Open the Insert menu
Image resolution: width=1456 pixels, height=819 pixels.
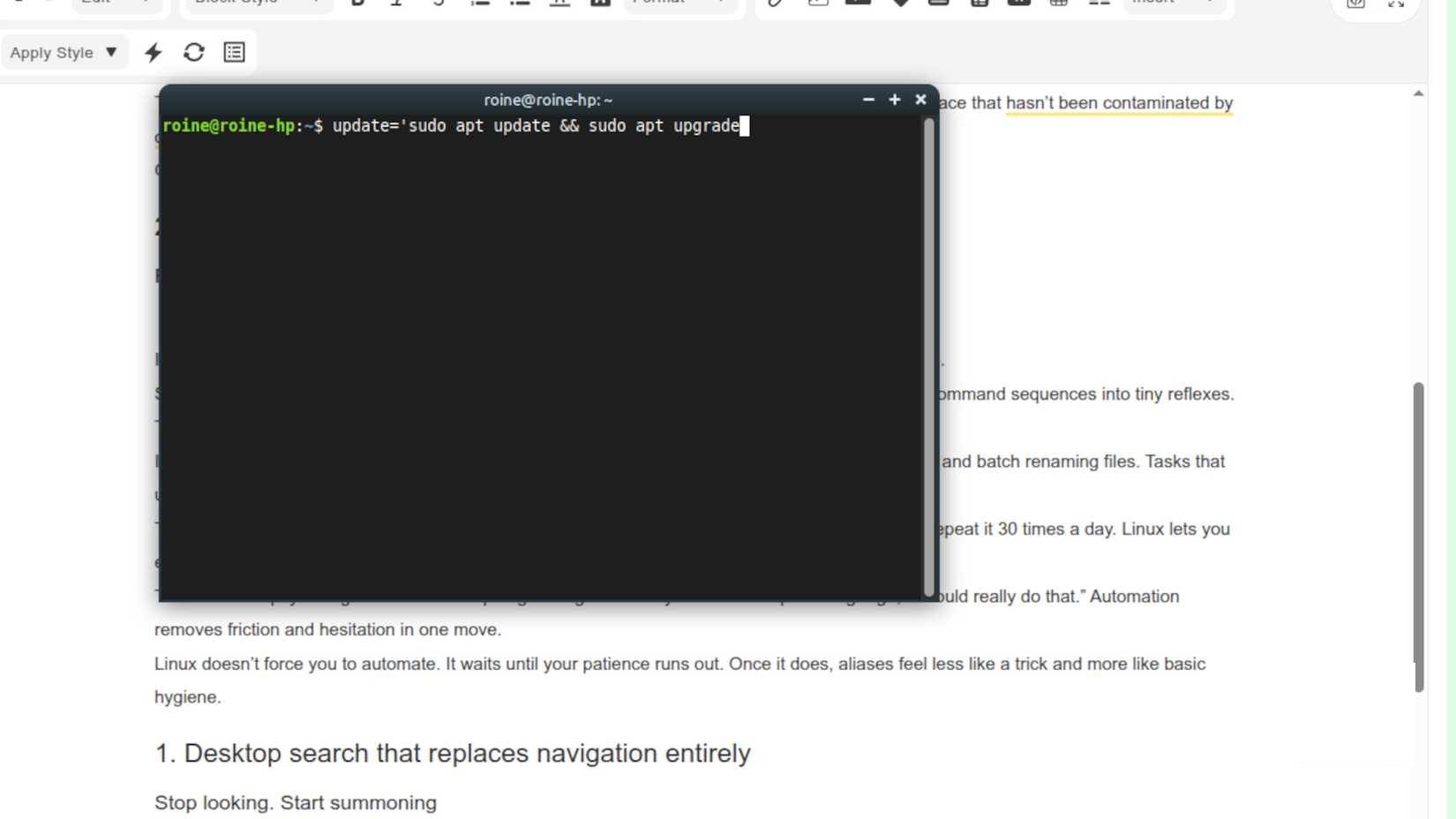(1174, 2)
